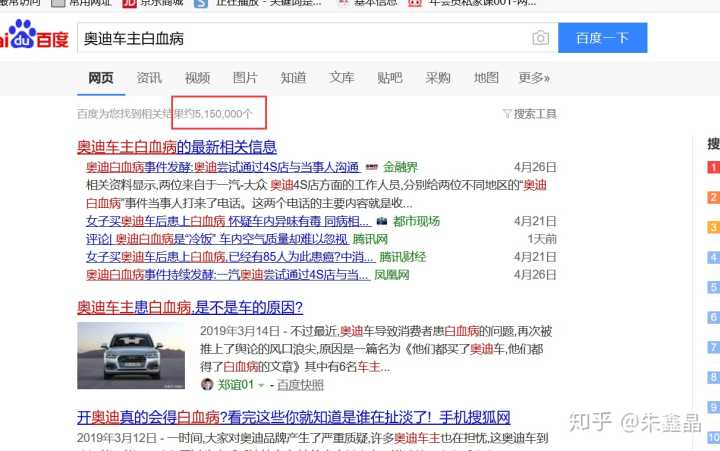Viewport: 720px width, 451px height.
Task: Click the Audi car thumbnail image
Action: coord(130,355)
